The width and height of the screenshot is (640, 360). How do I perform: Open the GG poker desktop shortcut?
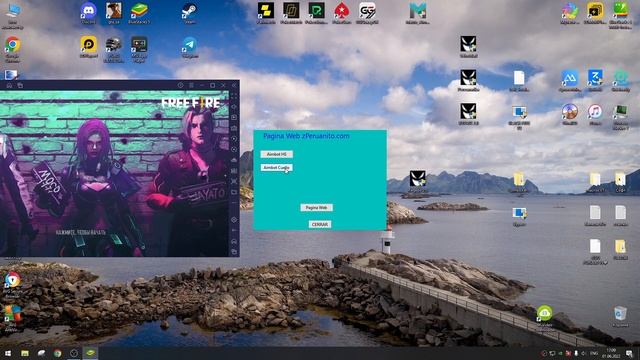pos(367,13)
